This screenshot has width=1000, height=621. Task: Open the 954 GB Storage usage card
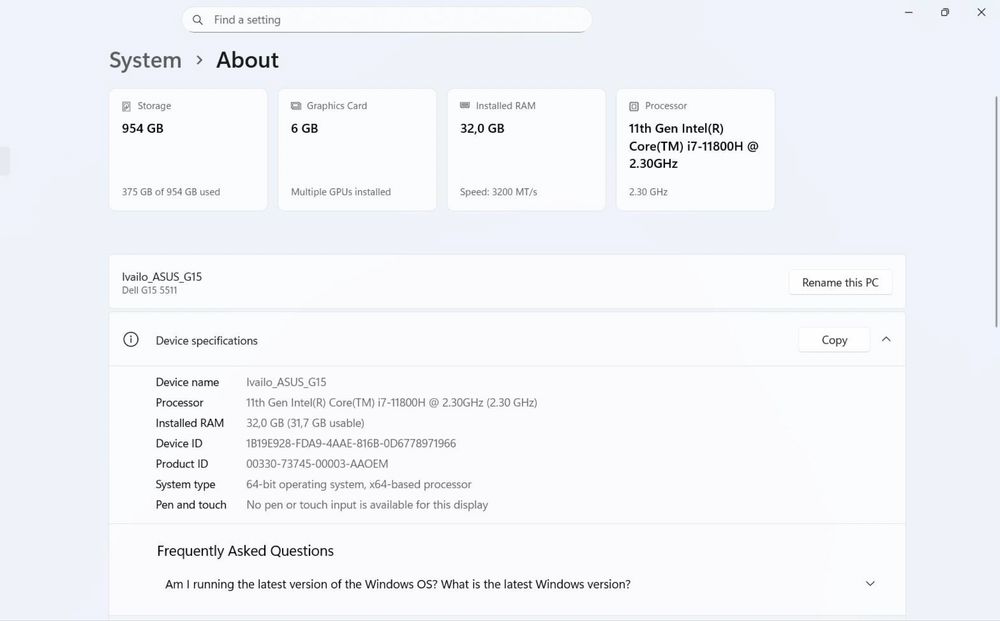click(x=188, y=150)
